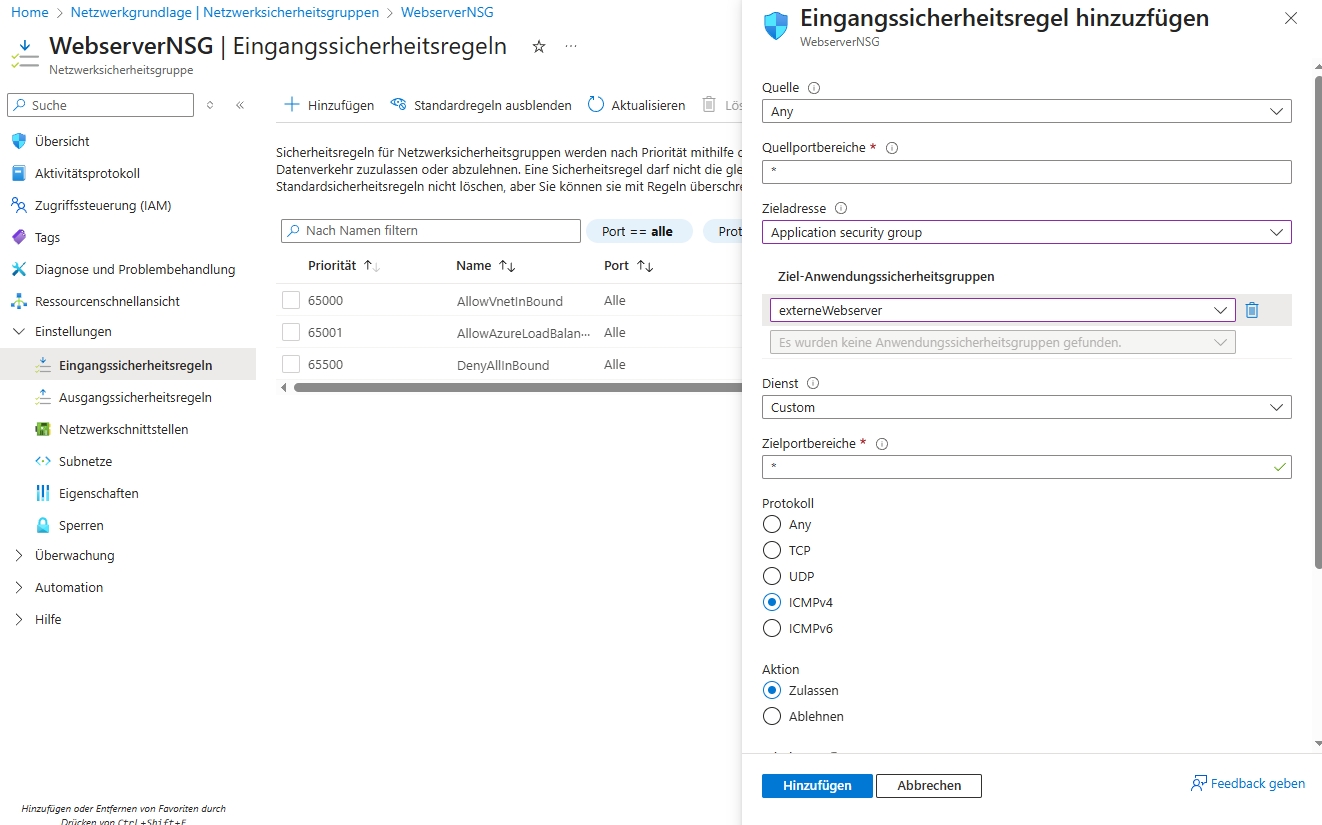Click the info icon beside Zielportbereiche
The image size is (1322, 825).
point(882,444)
